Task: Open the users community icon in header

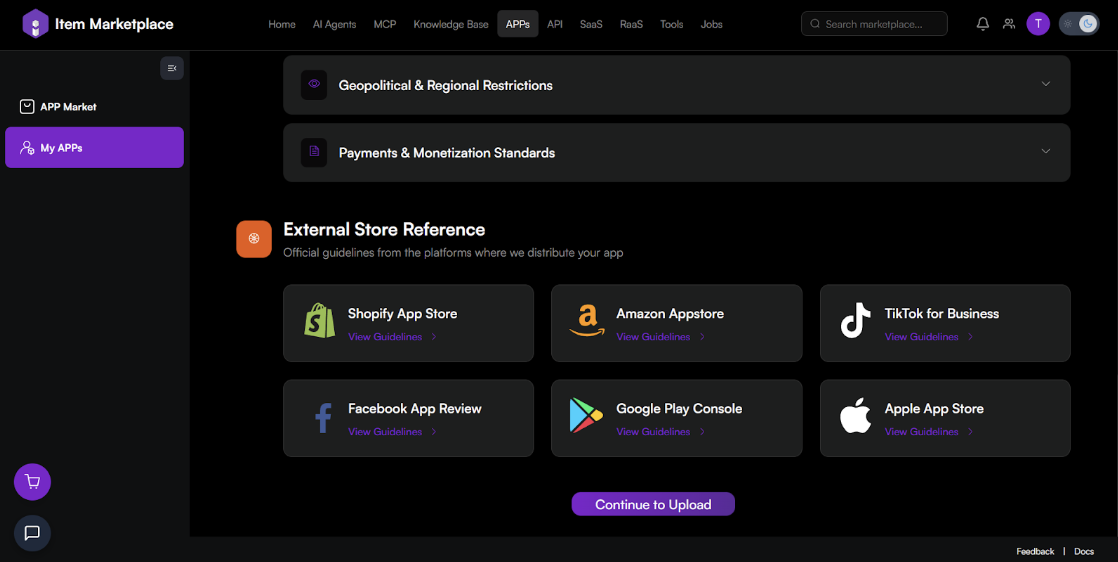Action: [1009, 24]
